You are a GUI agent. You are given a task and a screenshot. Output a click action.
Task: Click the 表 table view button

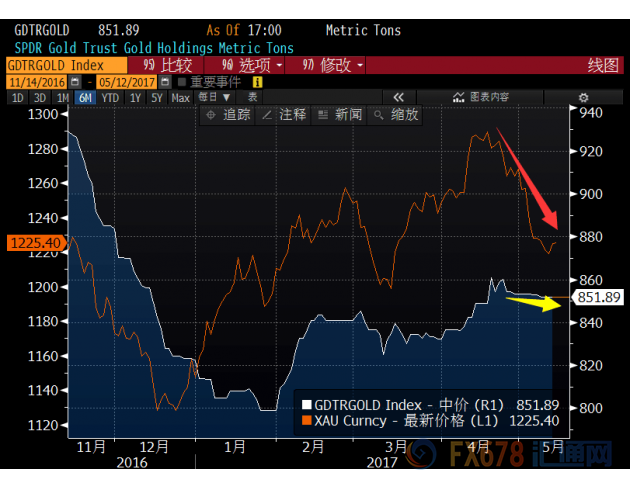(252, 97)
